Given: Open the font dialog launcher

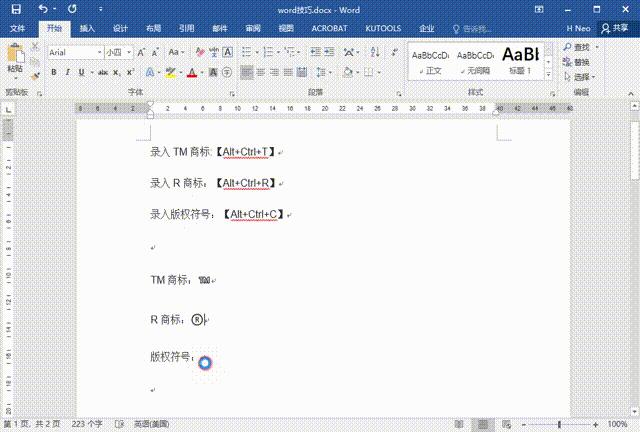Looking at the screenshot, I should (x=232, y=94).
